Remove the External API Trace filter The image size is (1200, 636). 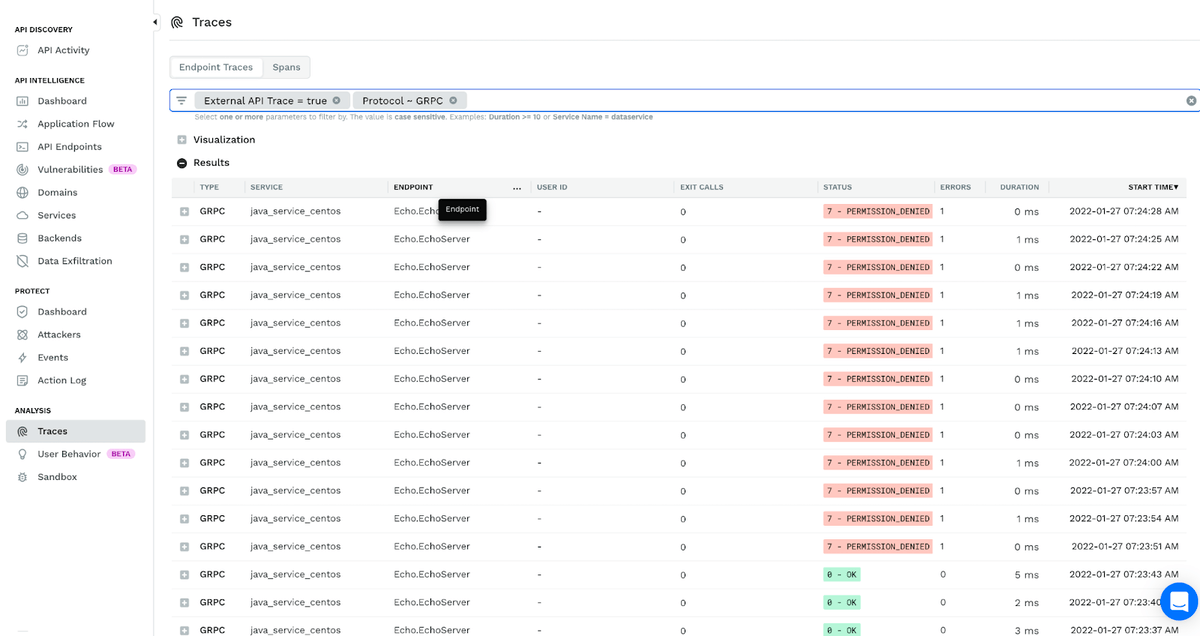337,100
